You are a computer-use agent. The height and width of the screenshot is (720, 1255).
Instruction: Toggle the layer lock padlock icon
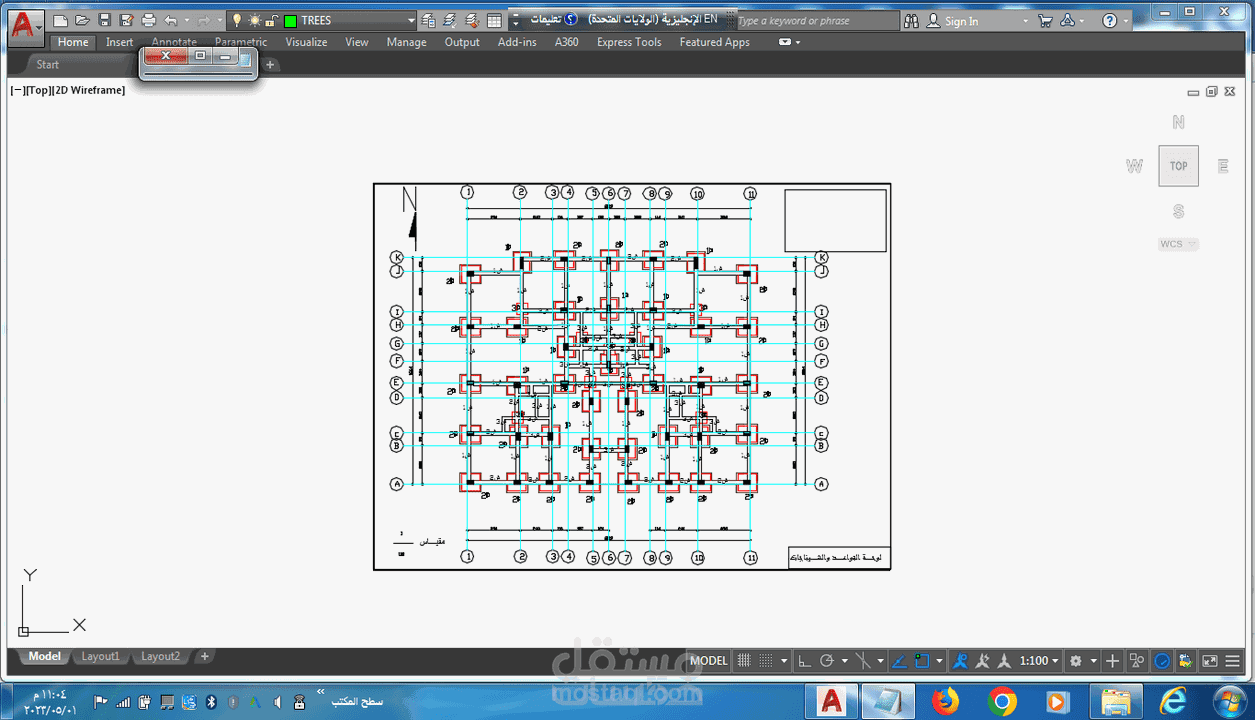coord(271,20)
